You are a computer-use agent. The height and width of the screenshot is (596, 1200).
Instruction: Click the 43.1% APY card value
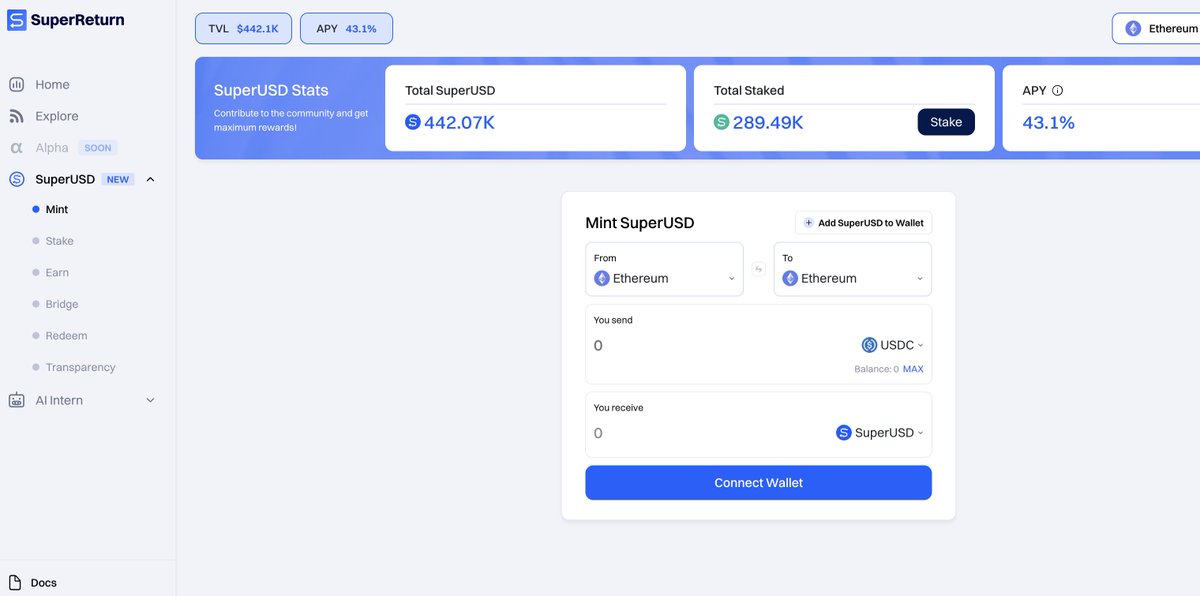[1048, 122]
